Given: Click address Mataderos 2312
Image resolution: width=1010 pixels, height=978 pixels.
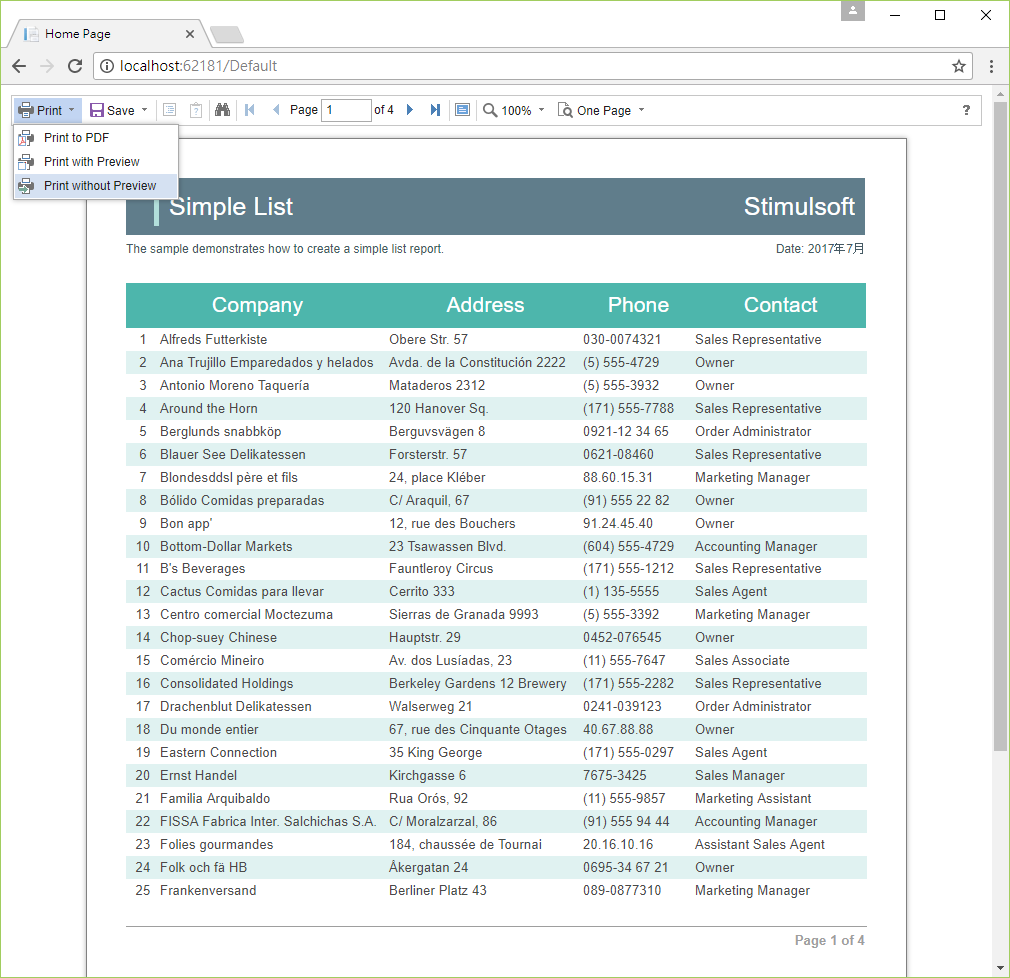Looking at the screenshot, I should [x=437, y=386].
